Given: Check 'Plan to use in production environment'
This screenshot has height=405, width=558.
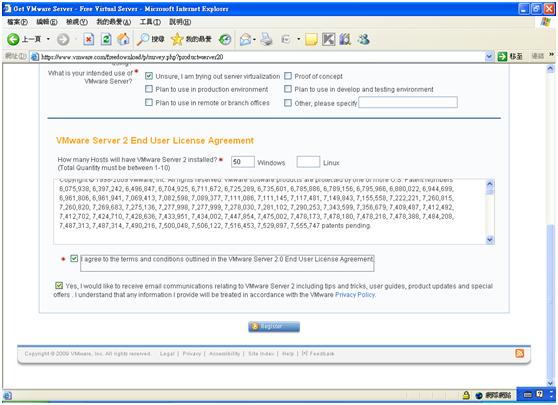Looking at the screenshot, I should tap(149, 89).
